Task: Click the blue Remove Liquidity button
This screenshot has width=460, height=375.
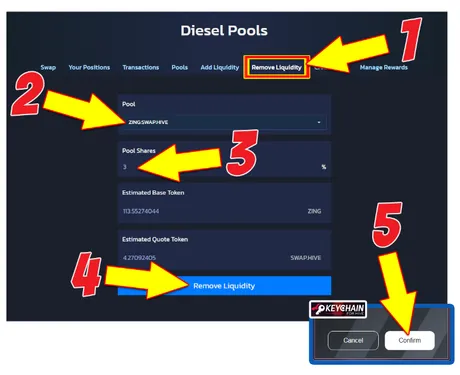Action: pyautogui.click(x=224, y=286)
